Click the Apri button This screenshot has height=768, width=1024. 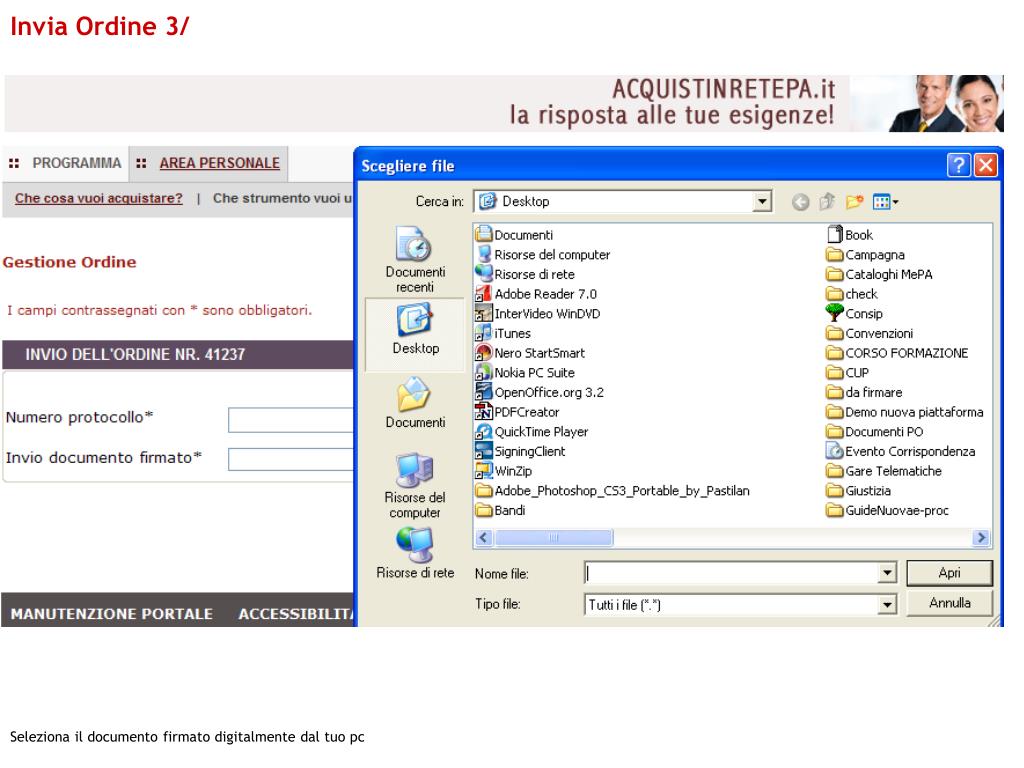click(x=950, y=573)
